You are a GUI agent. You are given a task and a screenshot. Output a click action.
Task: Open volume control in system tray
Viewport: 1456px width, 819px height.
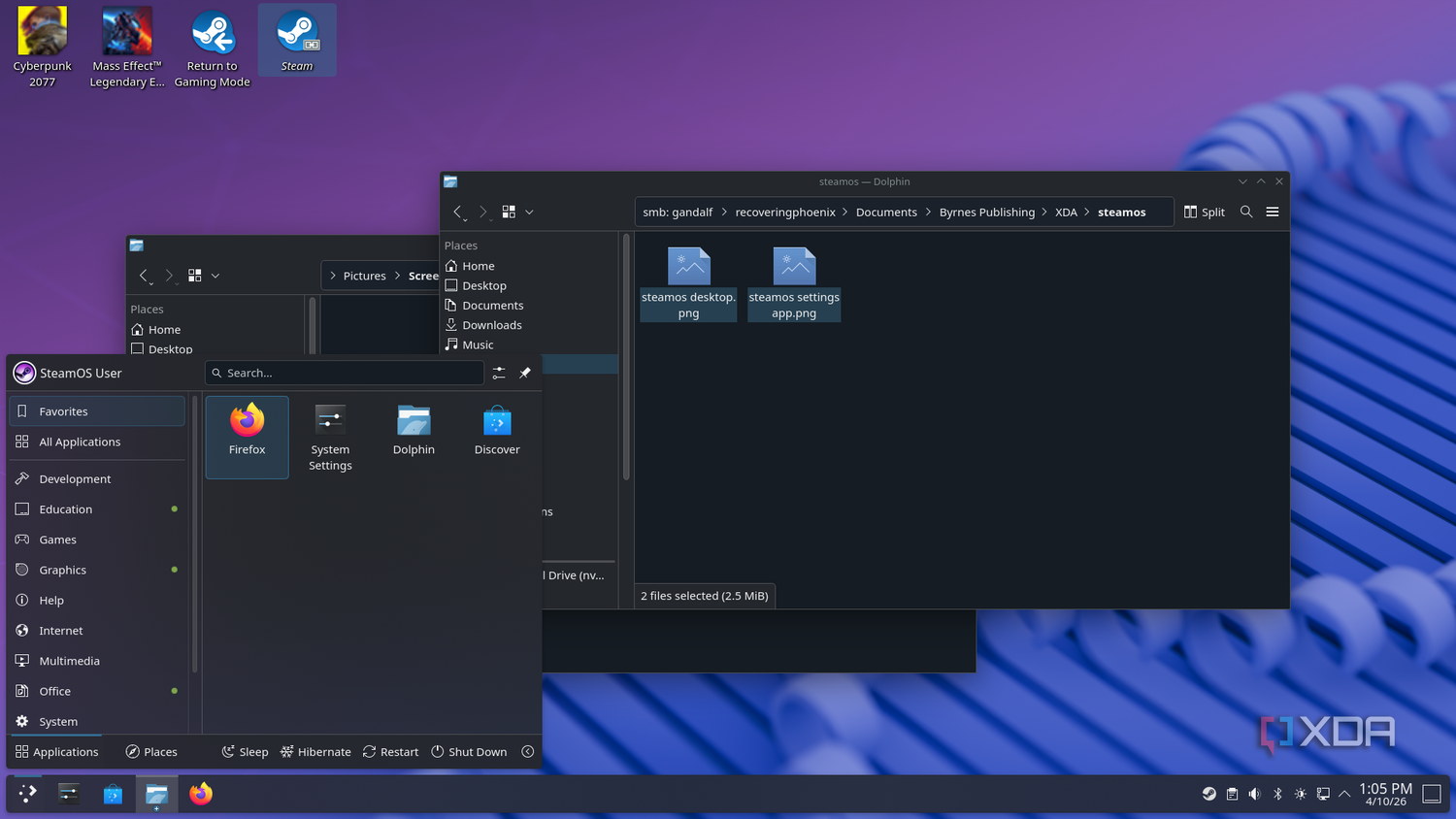(x=1254, y=794)
